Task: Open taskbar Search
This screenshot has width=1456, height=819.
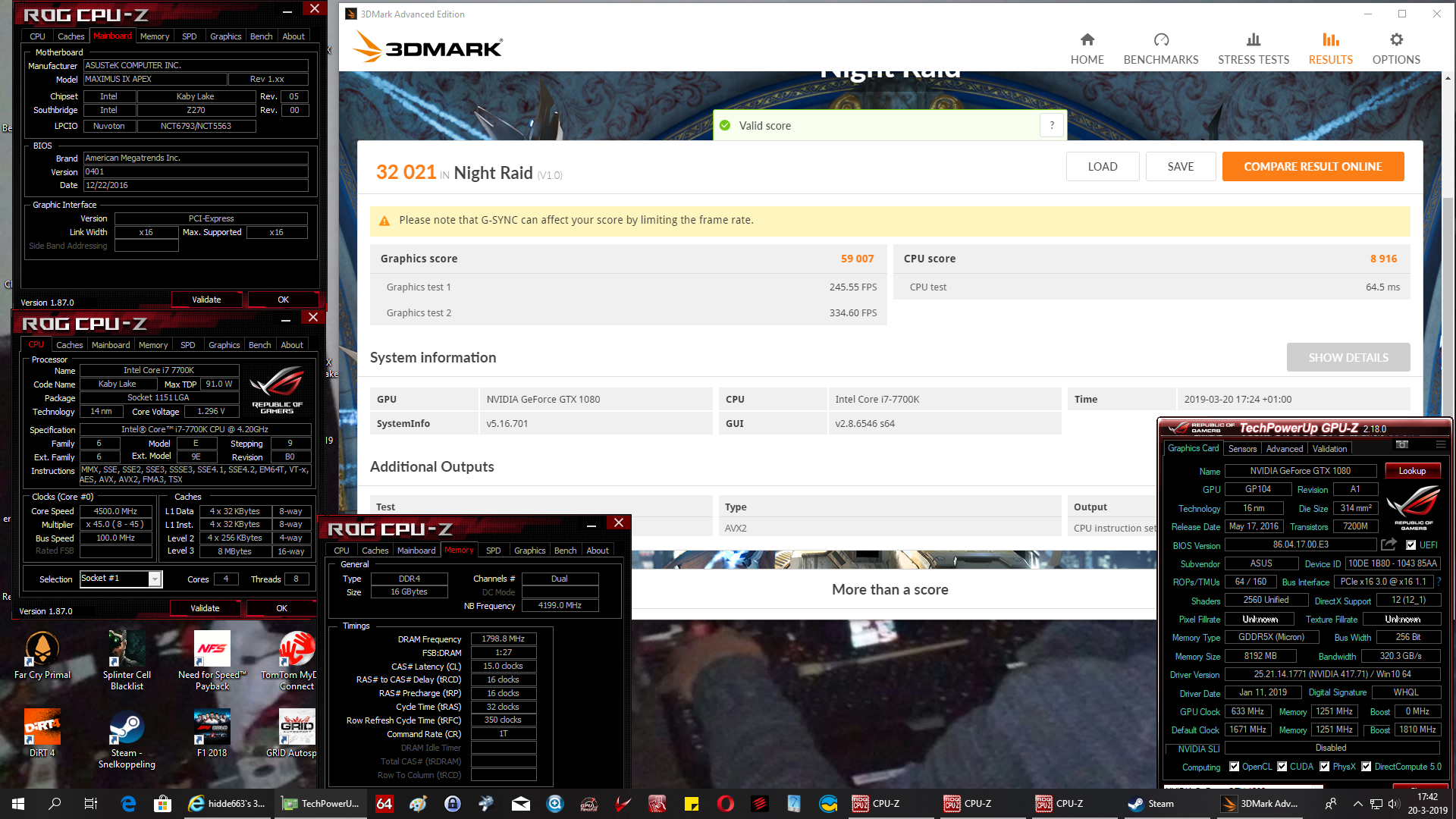Action: (x=55, y=804)
